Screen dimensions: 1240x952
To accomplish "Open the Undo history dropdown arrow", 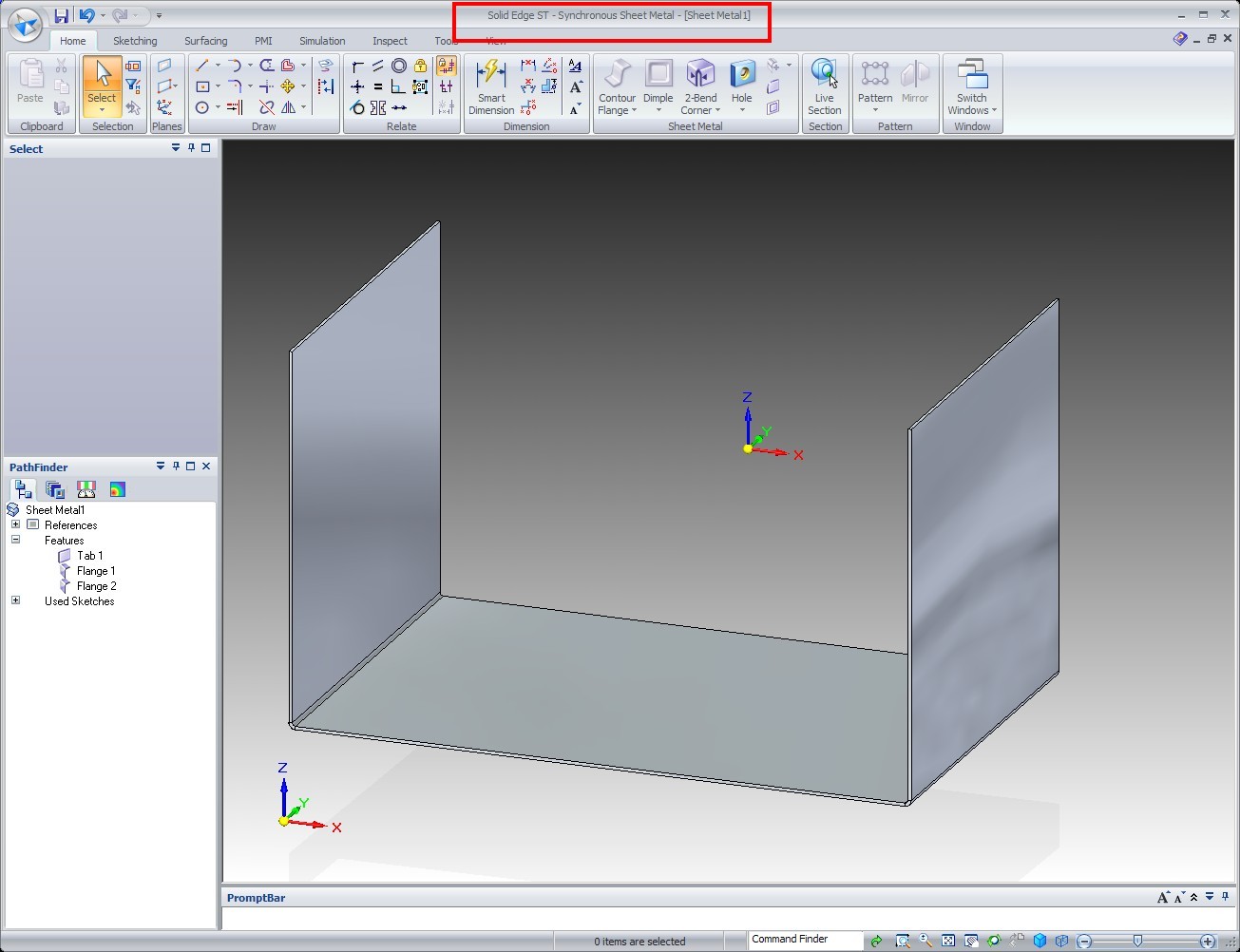I will (102, 15).
